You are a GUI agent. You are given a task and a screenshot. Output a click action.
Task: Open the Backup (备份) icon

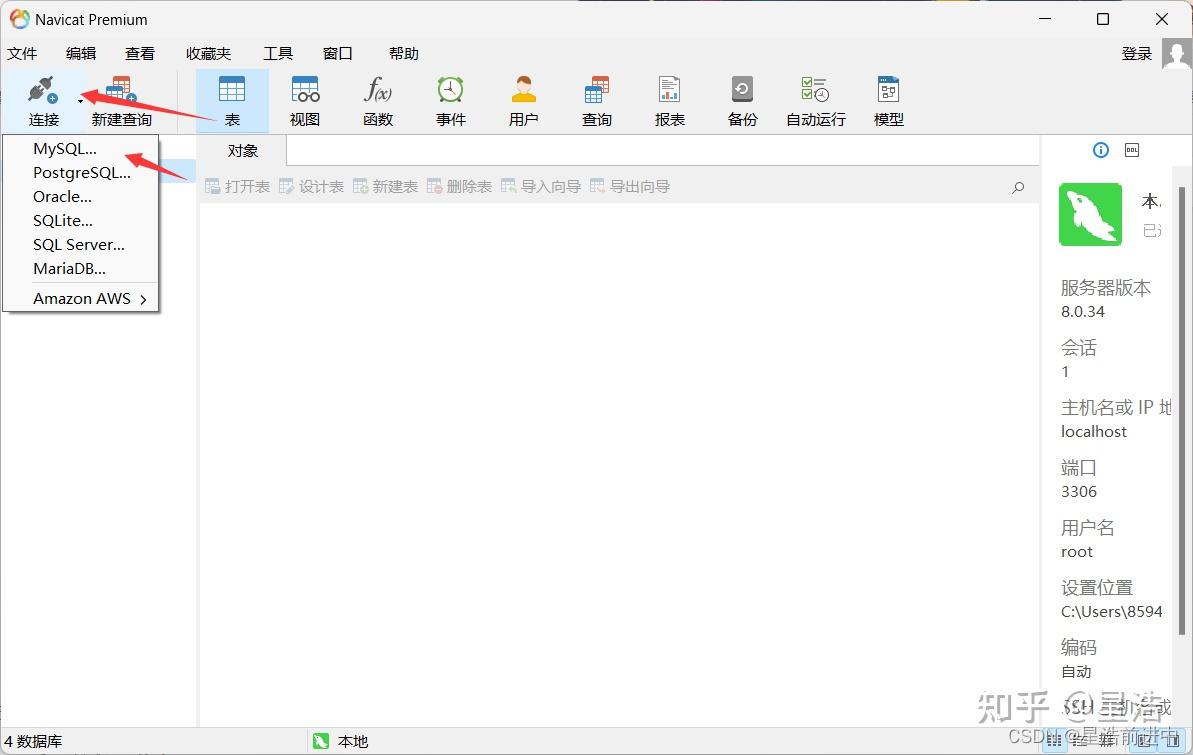742,90
